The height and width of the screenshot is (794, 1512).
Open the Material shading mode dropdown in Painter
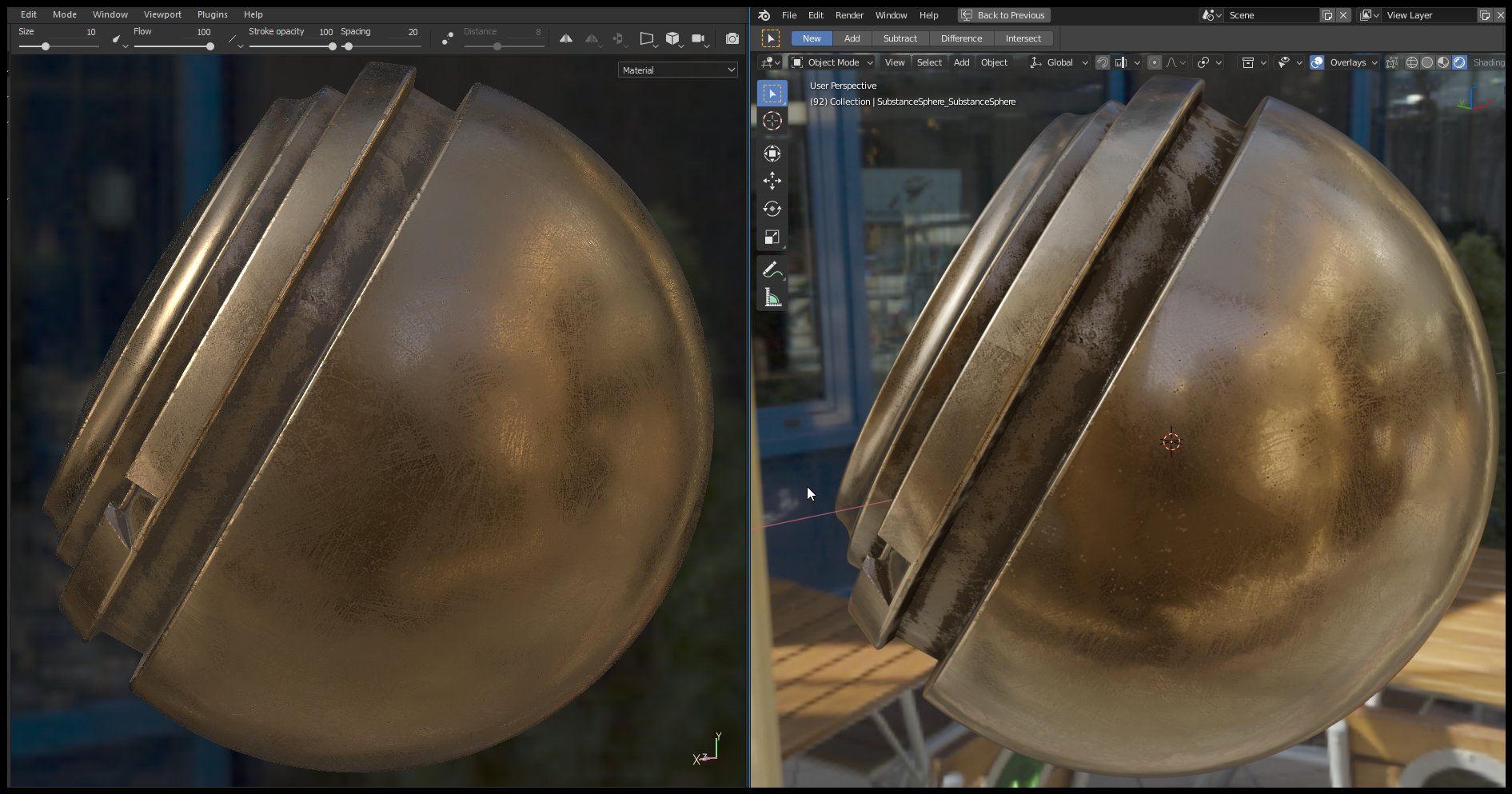(676, 70)
